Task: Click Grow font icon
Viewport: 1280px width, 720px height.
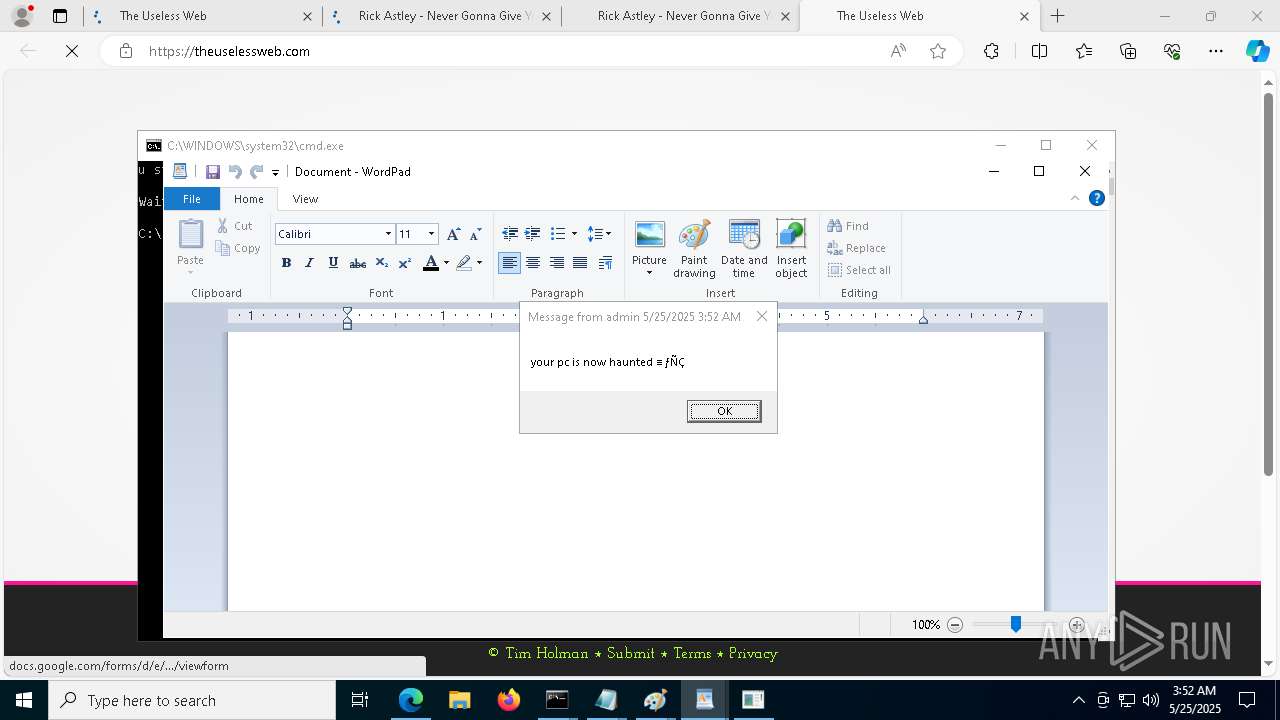Action: point(453,234)
